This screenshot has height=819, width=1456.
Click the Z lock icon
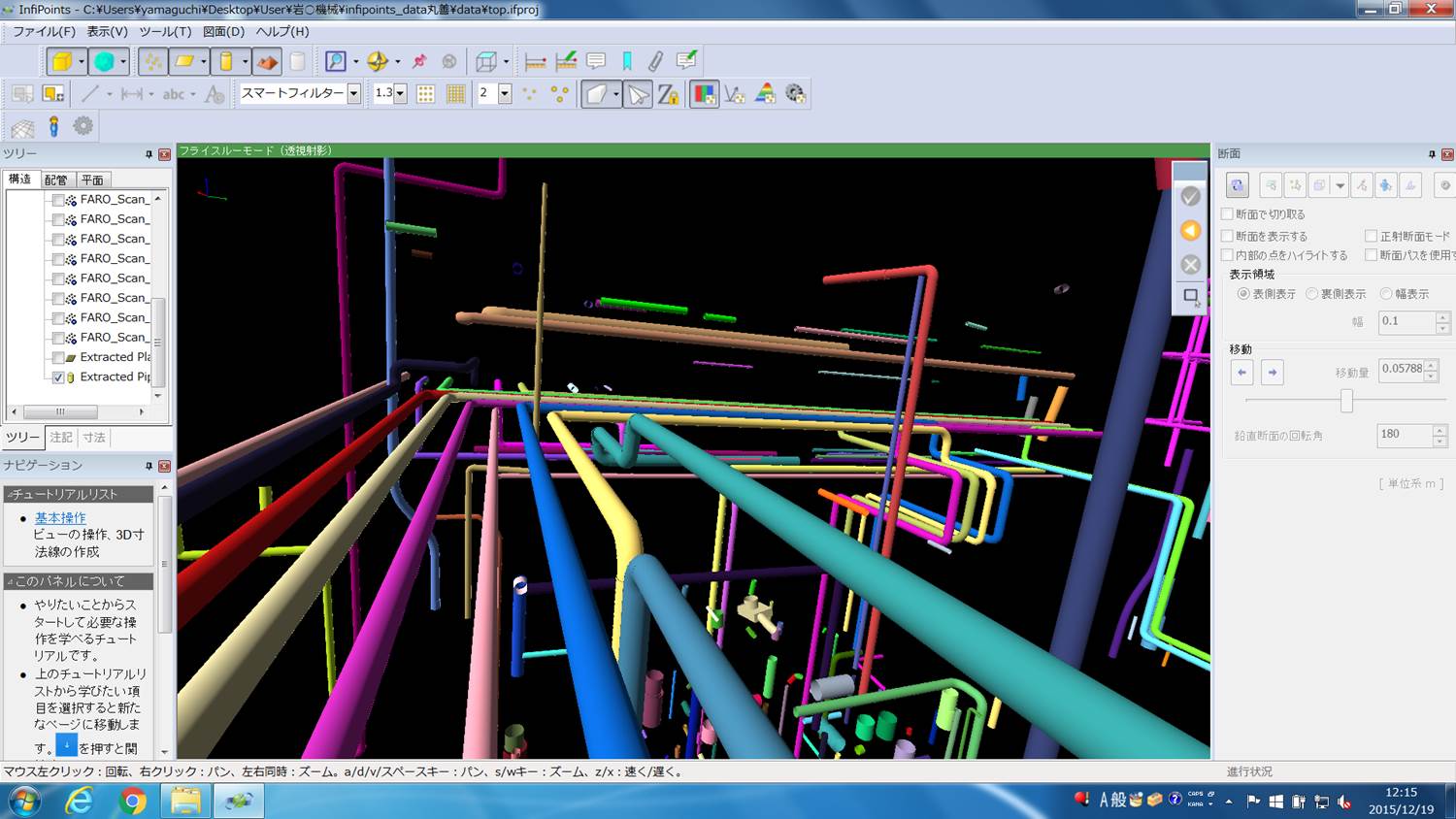(668, 94)
